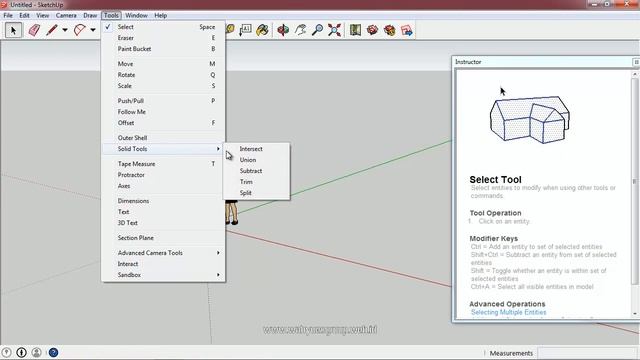
Task: Activate the Orbit tool icon
Action: point(283,30)
